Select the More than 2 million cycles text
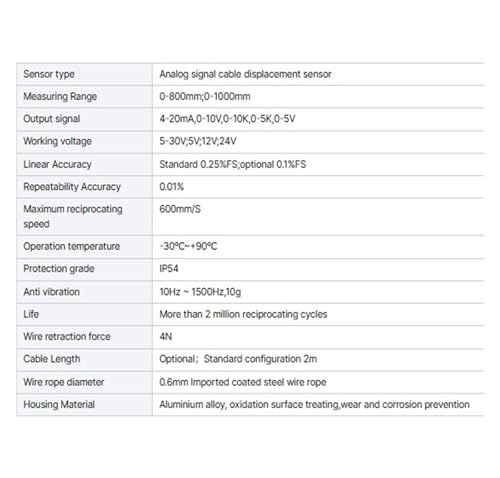 click(243, 314)
